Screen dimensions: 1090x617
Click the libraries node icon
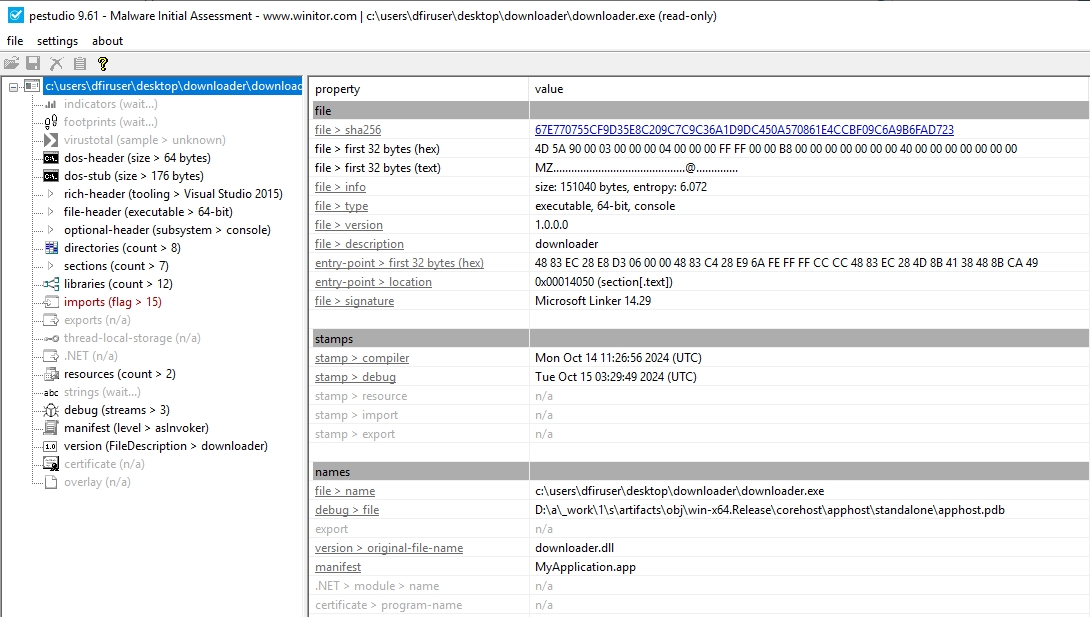[x=51, y=284]
